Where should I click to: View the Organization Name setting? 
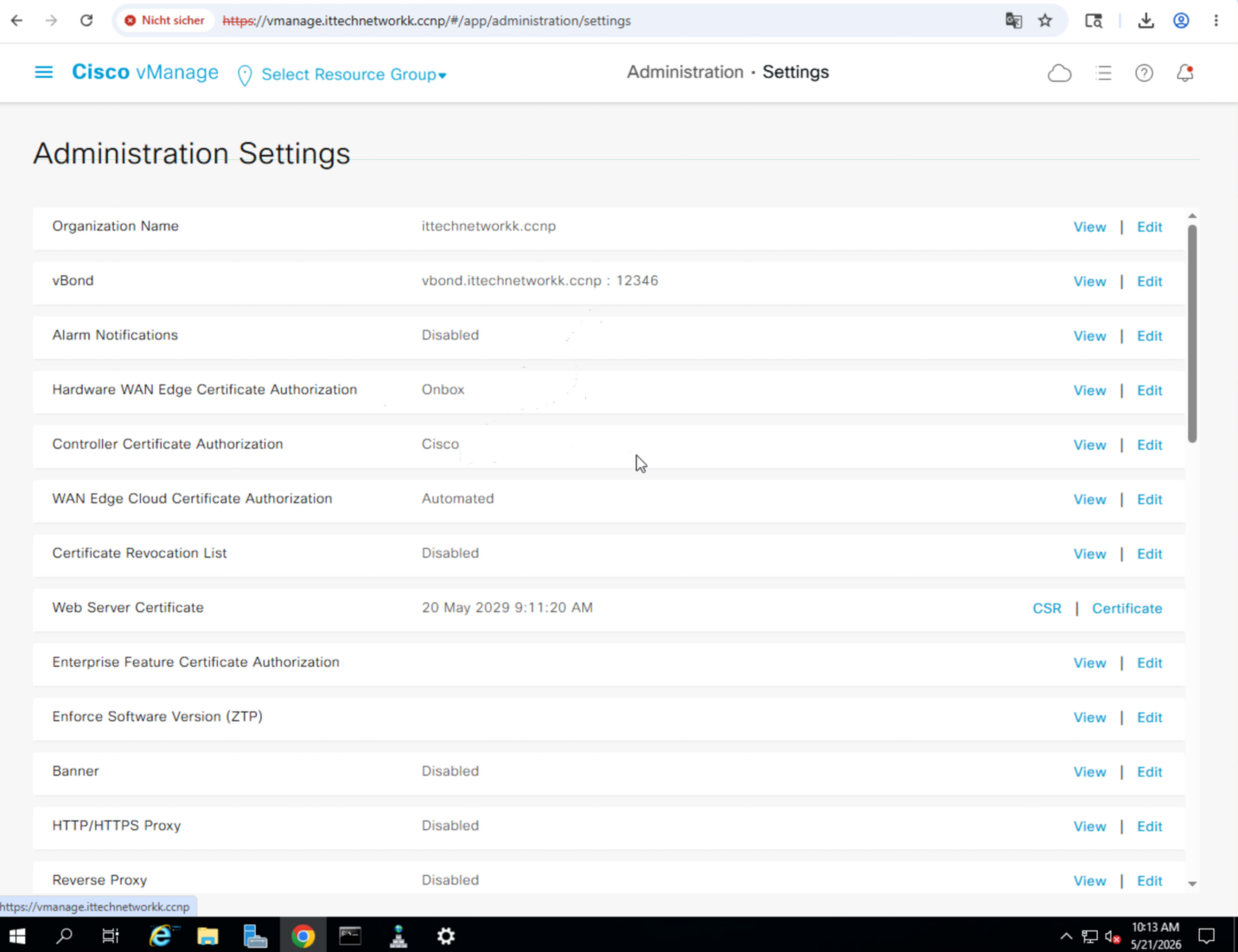1089,227
